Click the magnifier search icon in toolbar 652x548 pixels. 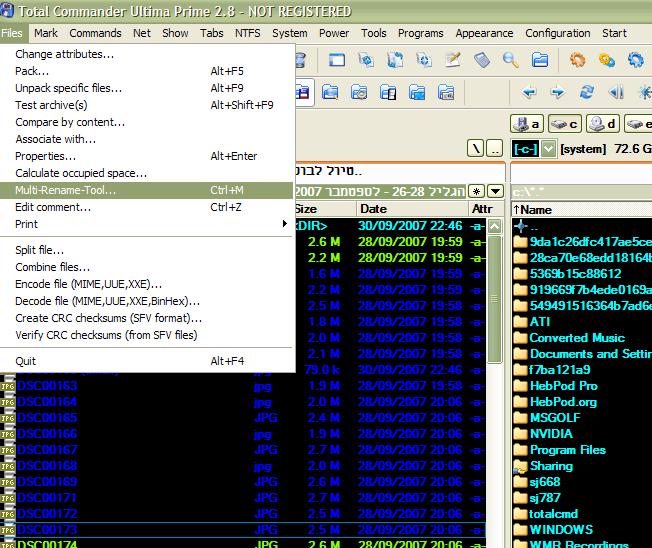pyautogui.click(x=510, y=60)
